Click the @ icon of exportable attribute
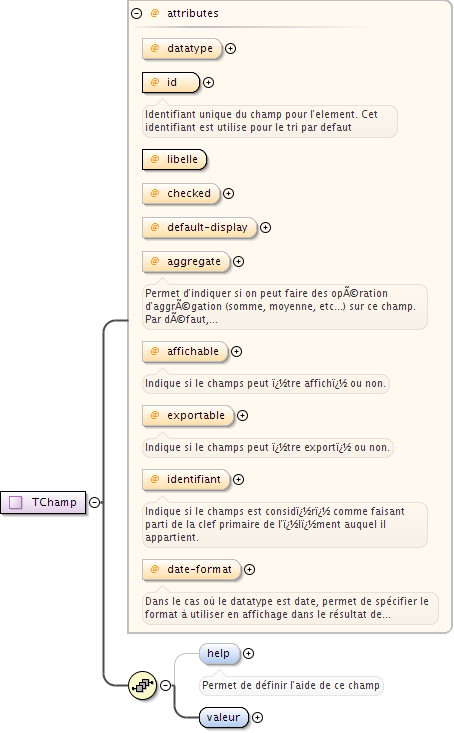 pos(155,415)
